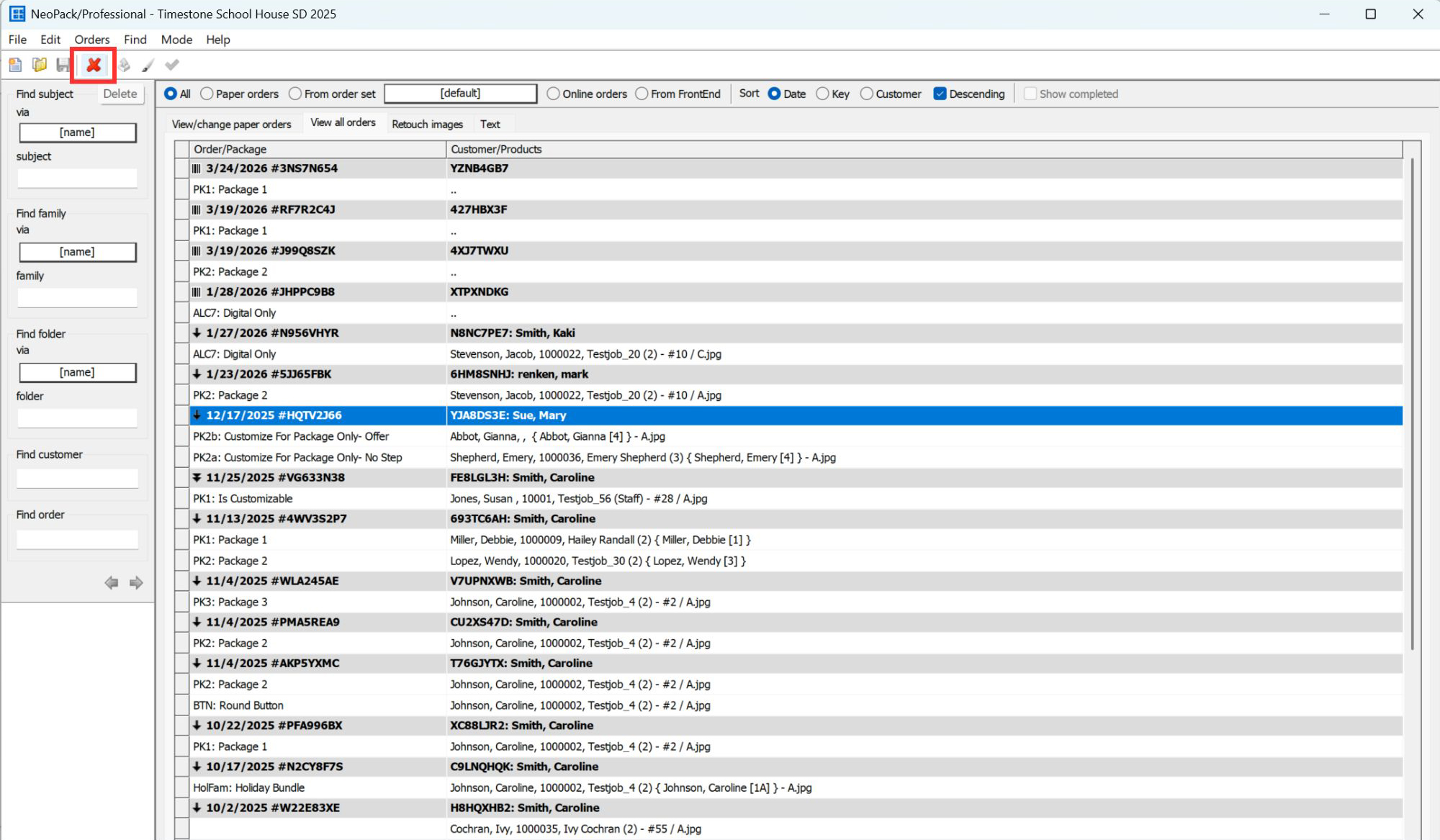Open the Orders menu
This screenshot has width=1440, height=840.
click(x=91, y=40)
